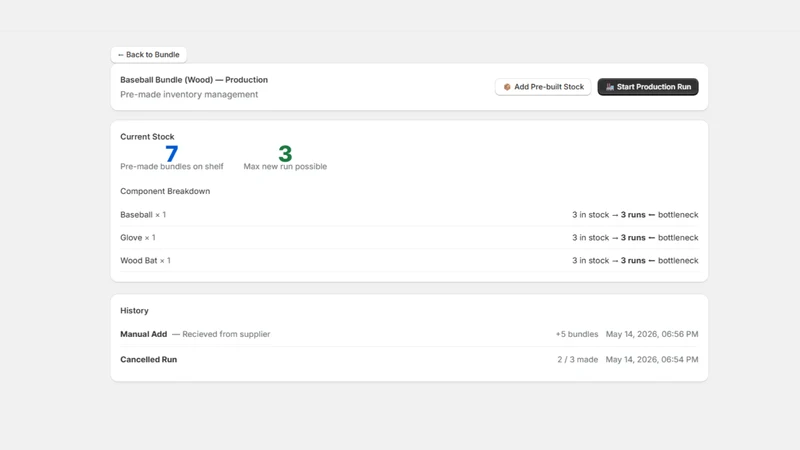
Task: Click the Component Breakdown heading
Action: [165, 191]
